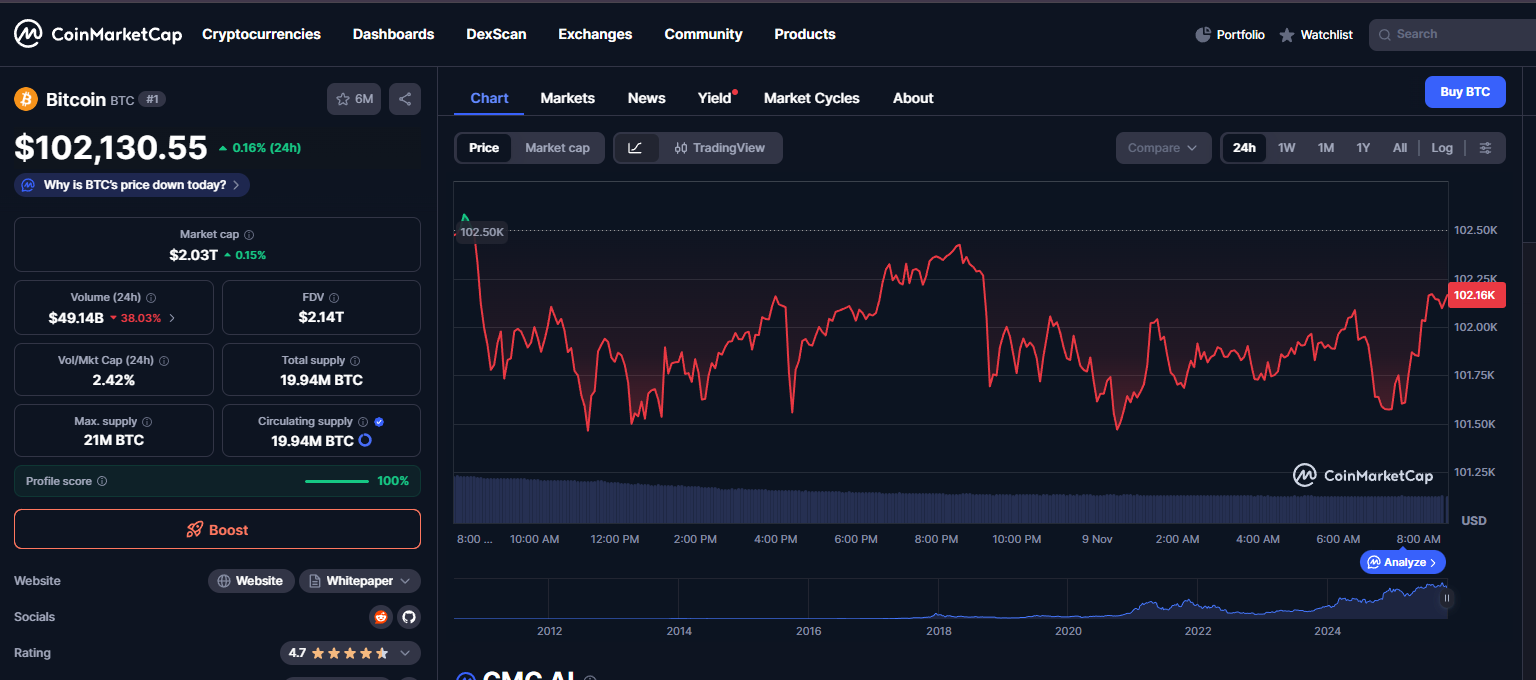
Task: Click the Buy BTC button
Action: [1464, 92]
